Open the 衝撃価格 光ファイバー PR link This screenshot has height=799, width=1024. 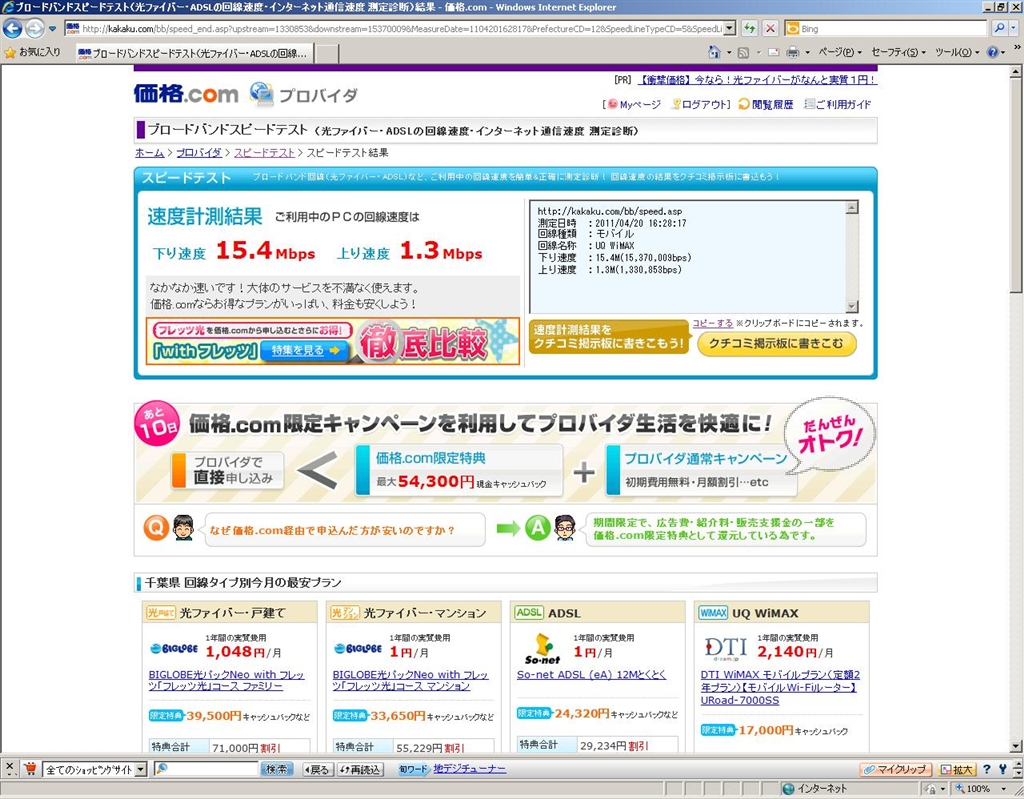758,80
